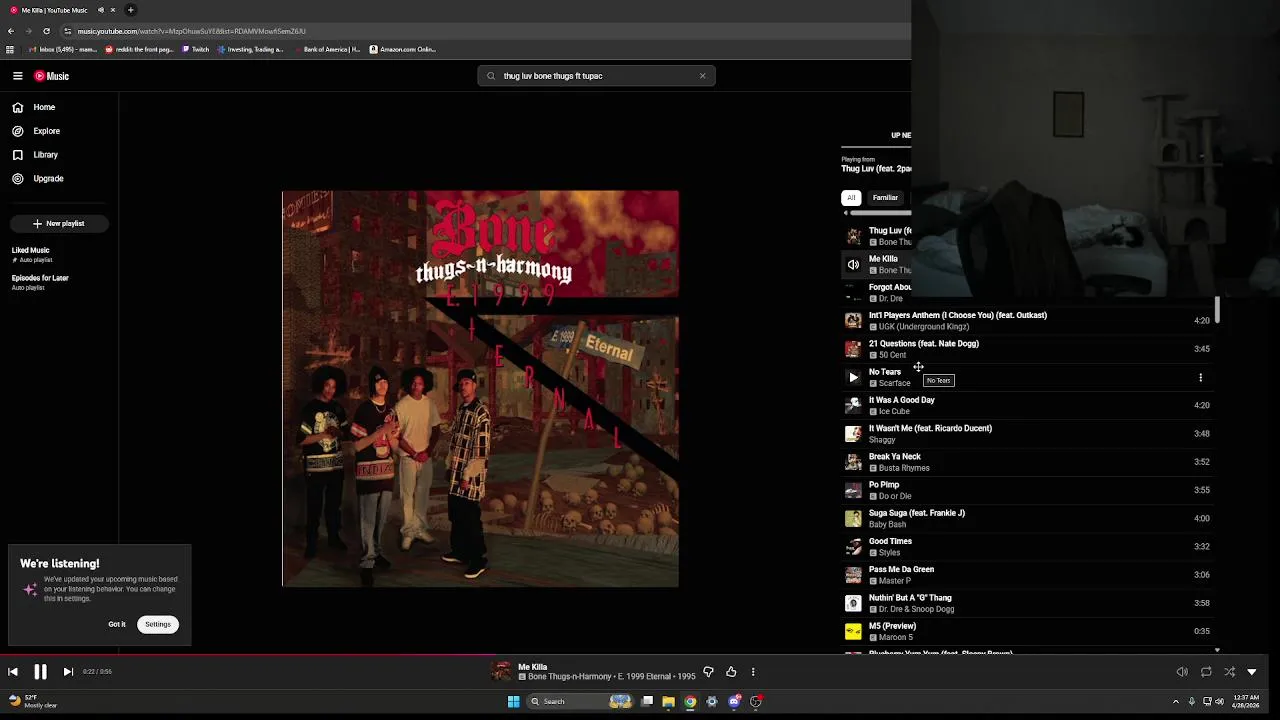Click the small album thumbnail in player bar
1280x720 pixels.
501,672
